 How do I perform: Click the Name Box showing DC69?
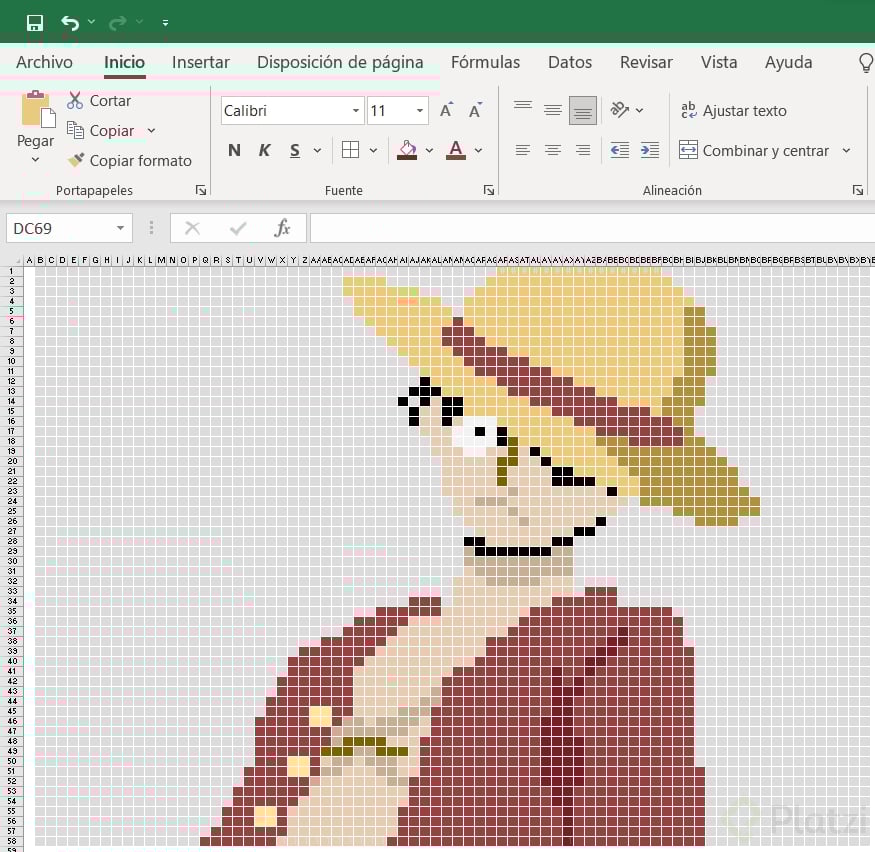coord(60,228)
